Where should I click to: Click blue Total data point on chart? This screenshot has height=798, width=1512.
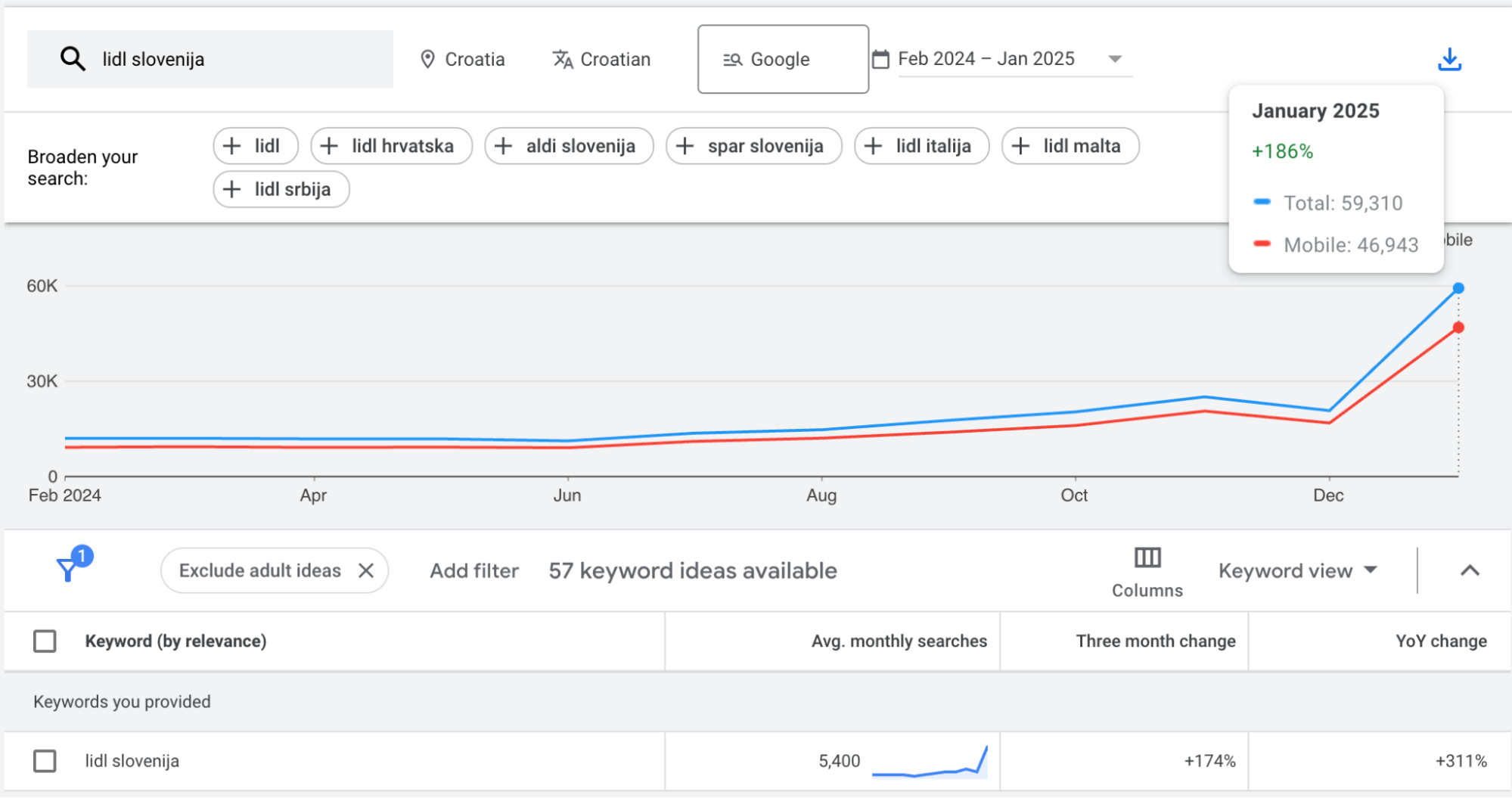(1458, 288)
